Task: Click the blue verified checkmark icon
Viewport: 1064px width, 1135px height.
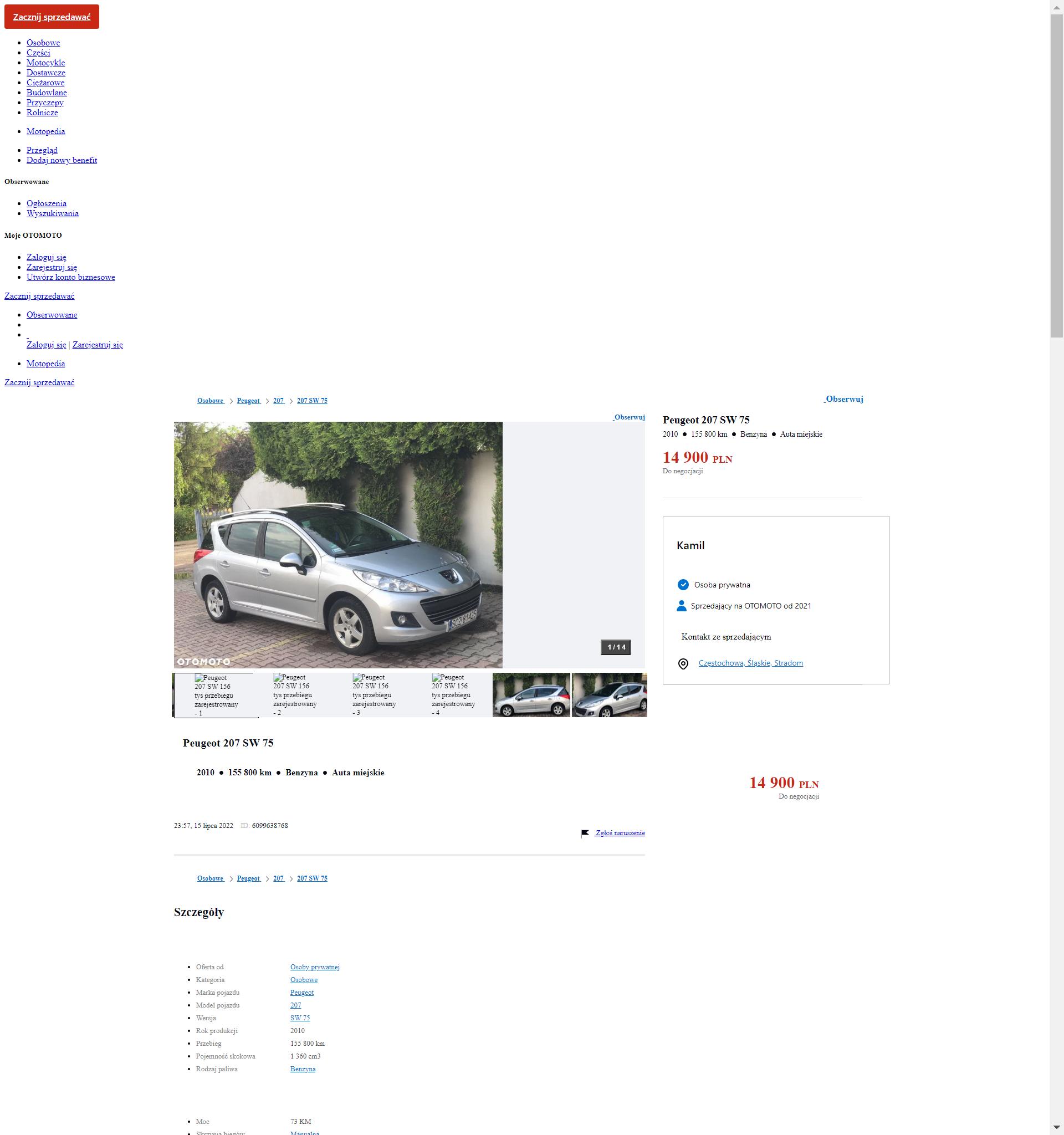Action: pos(683,585)
